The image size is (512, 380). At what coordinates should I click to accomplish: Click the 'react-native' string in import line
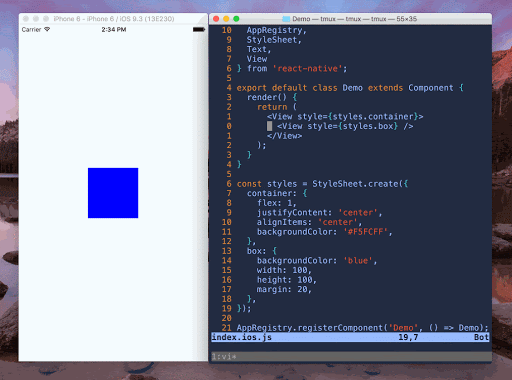click(307, 69)
